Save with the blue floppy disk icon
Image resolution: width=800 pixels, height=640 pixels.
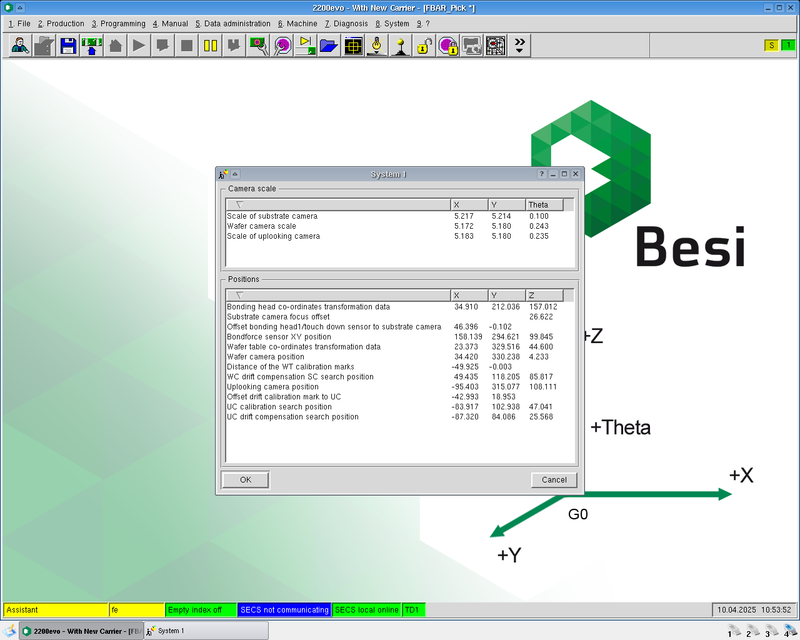tap(68, 45)
